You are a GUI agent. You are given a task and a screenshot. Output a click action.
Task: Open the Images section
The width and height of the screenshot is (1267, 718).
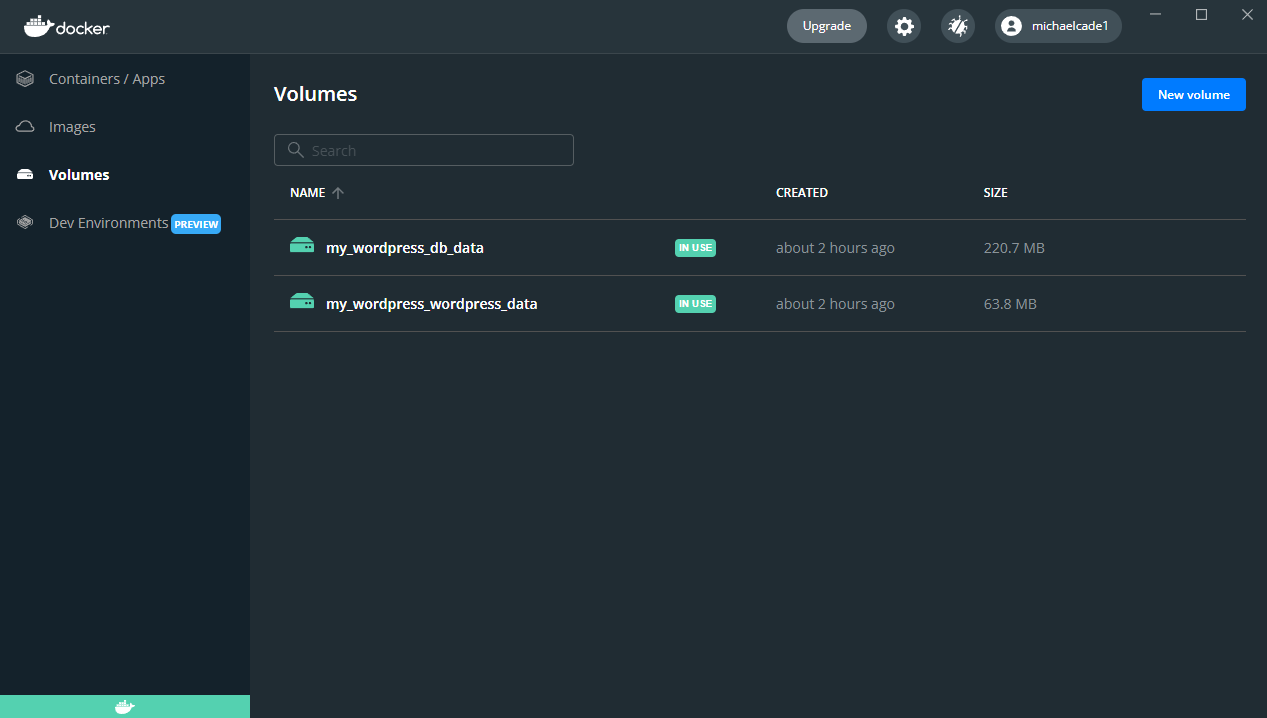point(72,127)
